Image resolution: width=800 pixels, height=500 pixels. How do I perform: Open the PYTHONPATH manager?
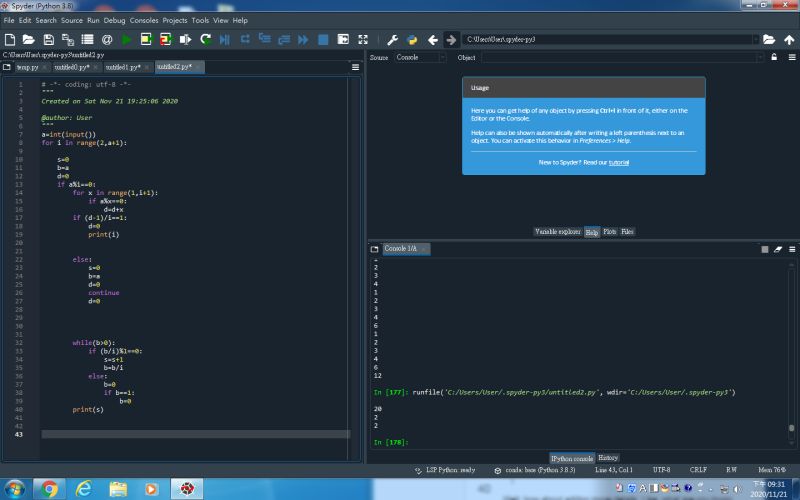[412, 39]
